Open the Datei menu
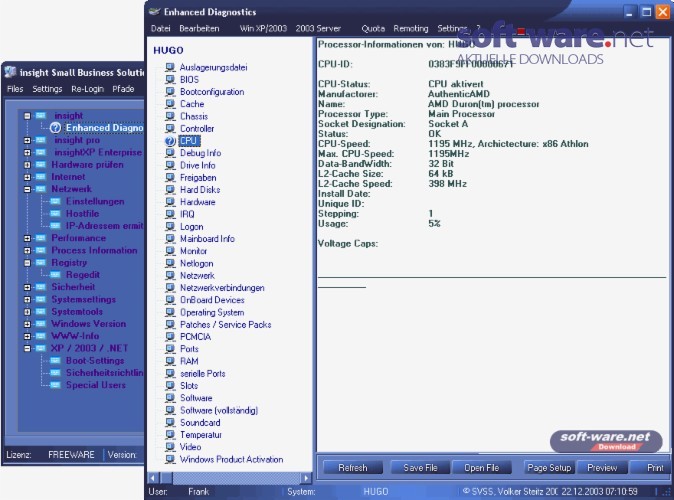The height and width of the screenshot is (500, 674). [160, 28]
